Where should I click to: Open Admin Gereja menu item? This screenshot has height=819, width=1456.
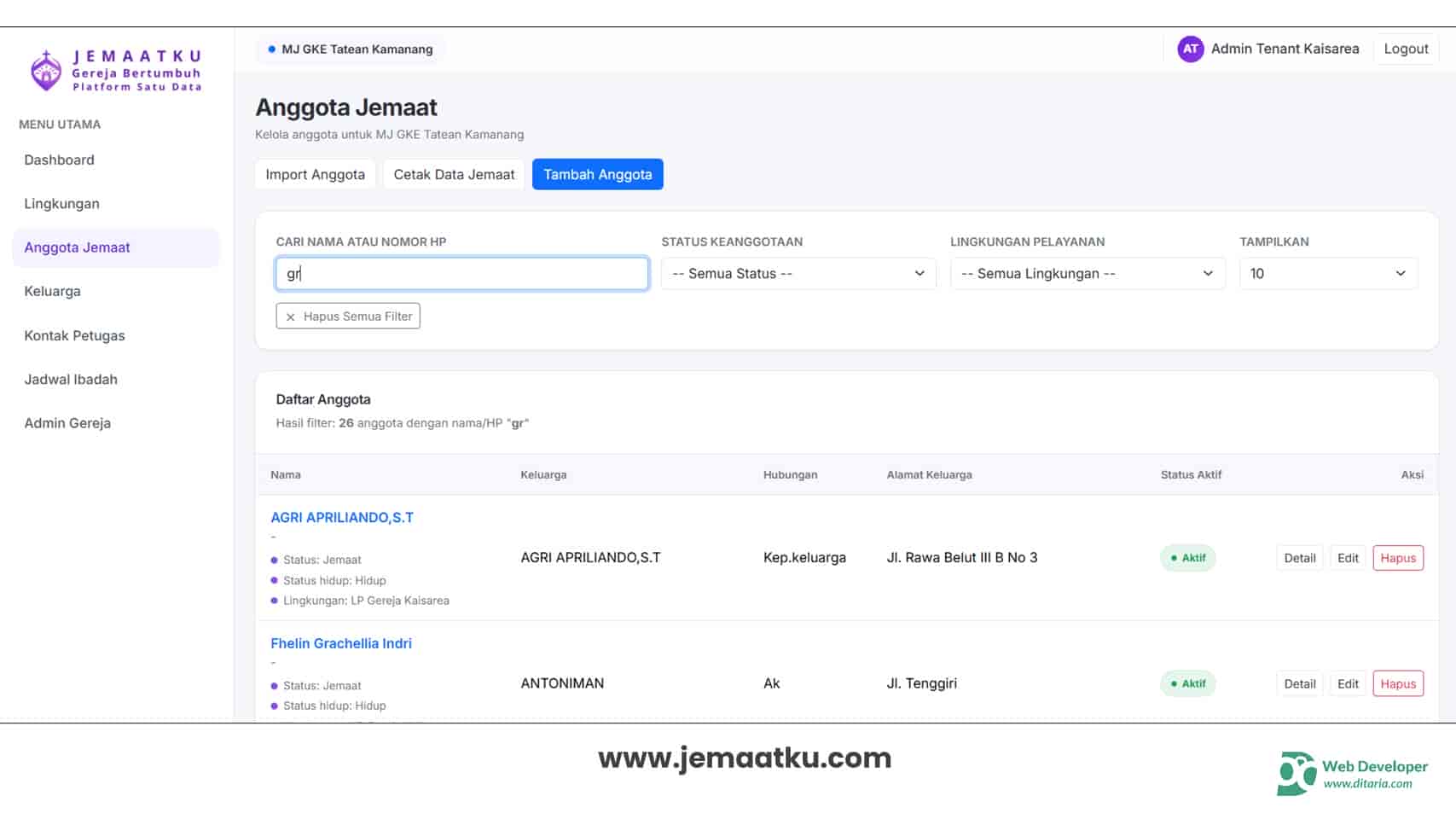[67, 423]
